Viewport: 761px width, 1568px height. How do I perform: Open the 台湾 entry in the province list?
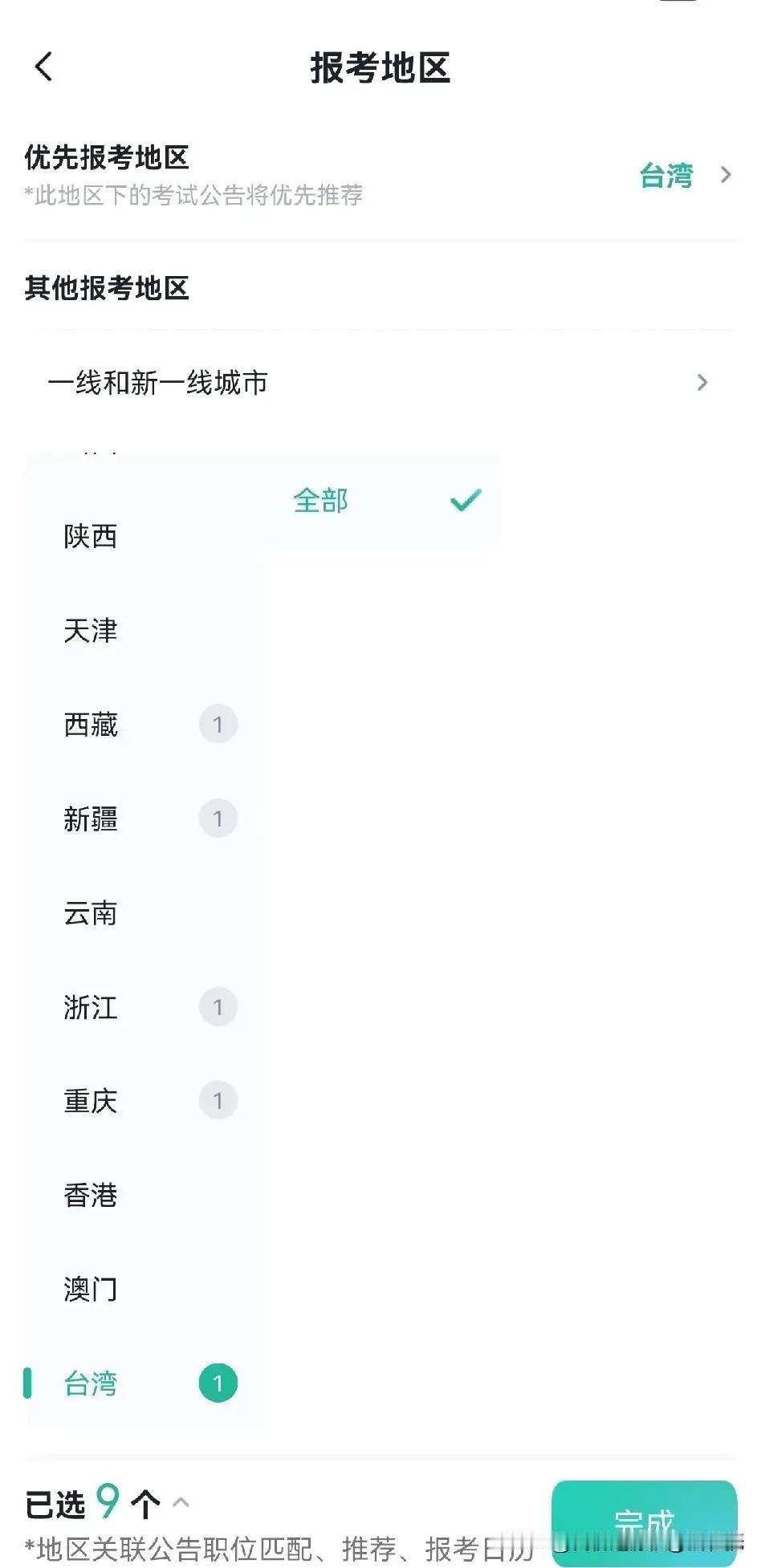[91, 1382]
